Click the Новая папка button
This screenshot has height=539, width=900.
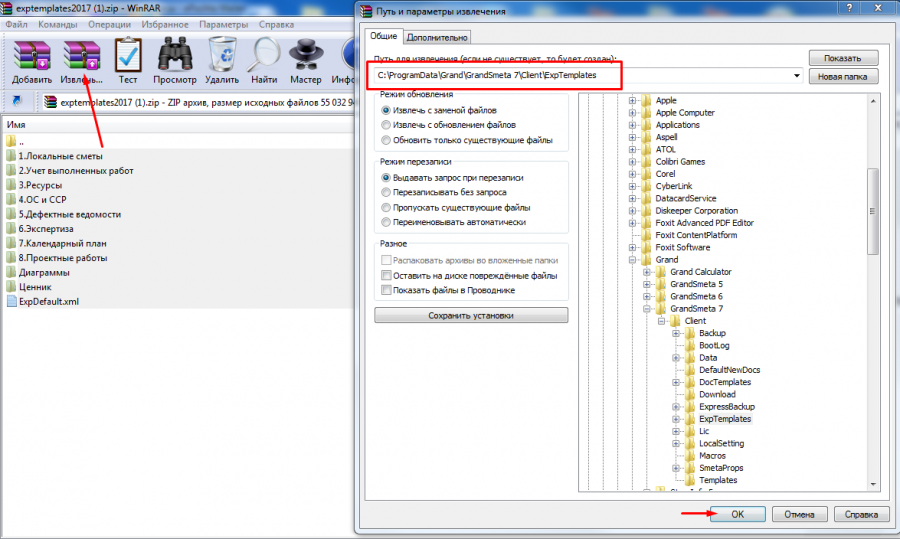[843, 76]
